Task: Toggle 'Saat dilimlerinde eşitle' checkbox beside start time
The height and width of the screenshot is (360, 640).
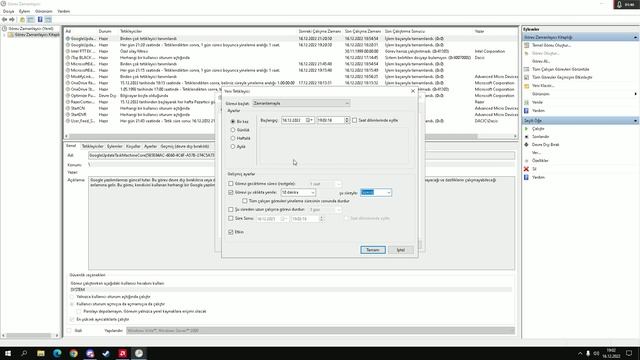Action: [x=354, y=120]
